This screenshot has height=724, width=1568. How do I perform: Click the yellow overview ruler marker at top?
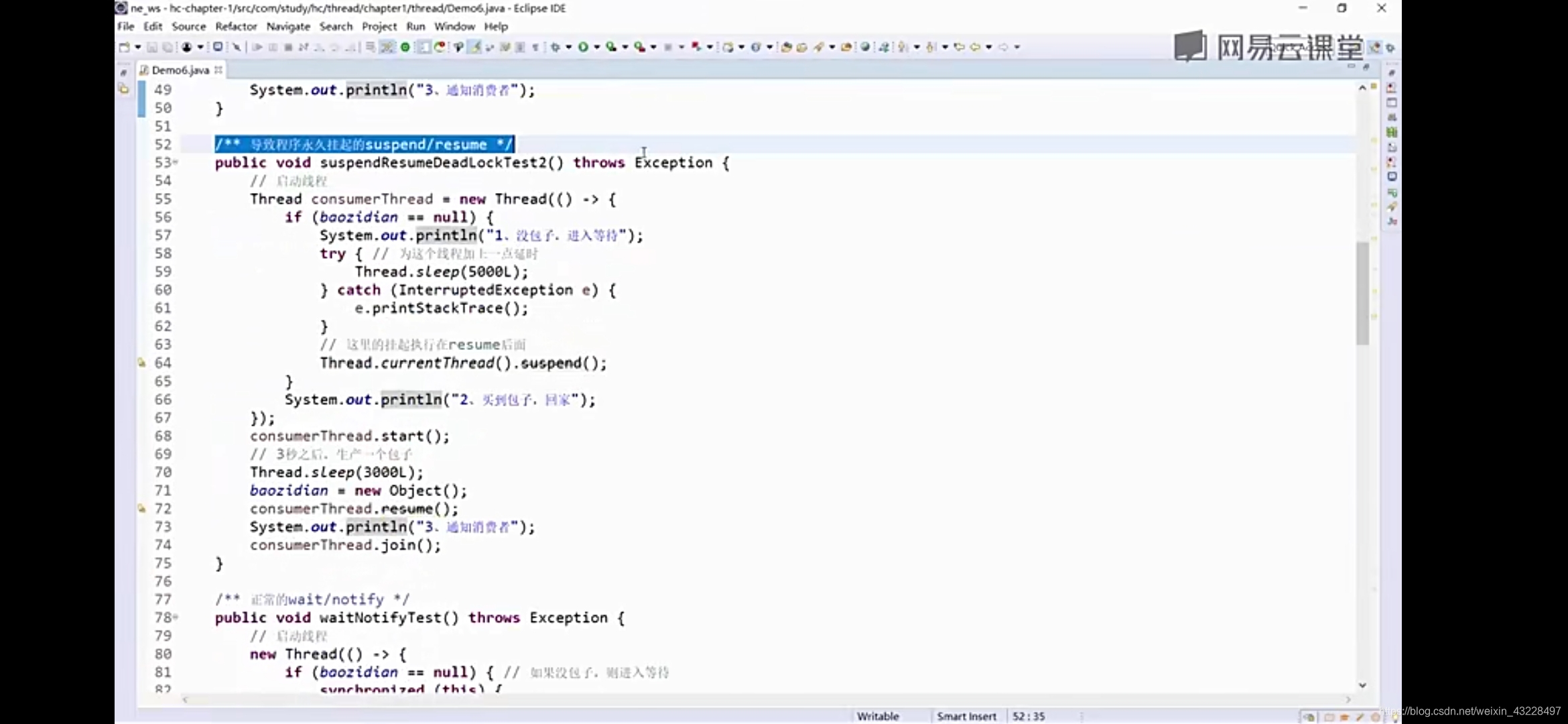[x=1374, y=86]
